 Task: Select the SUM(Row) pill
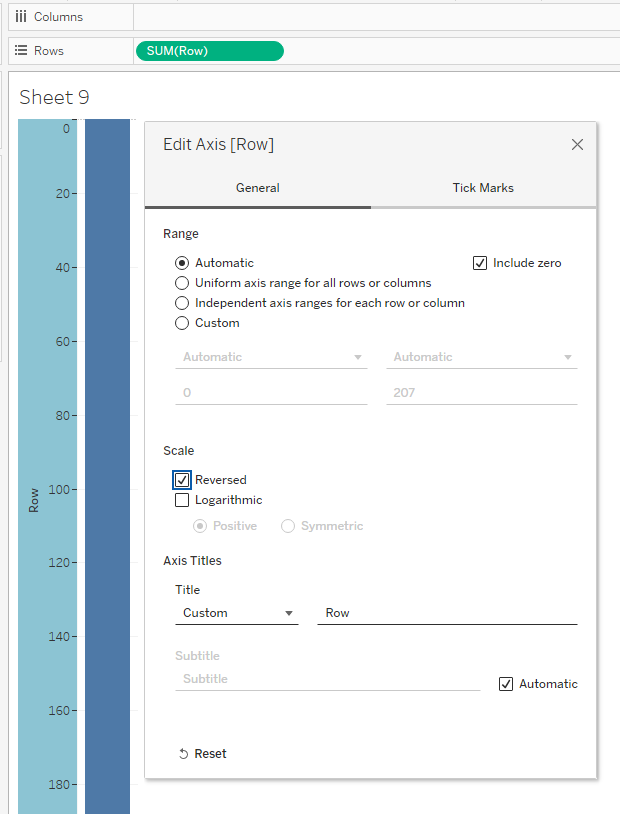point(209,51)
